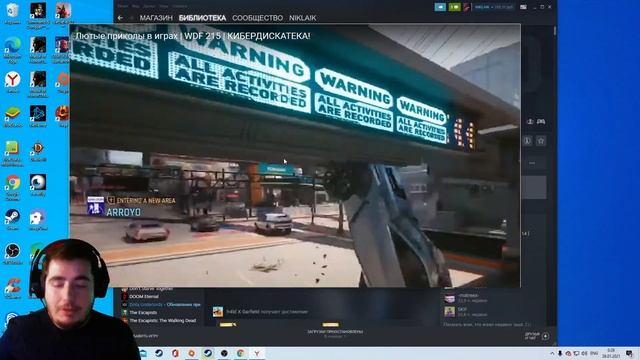Image resolution: width=640 pixels, height=360 pixels.
Task: Expand the system tray hidden icons arrow
Action: pyautogui.click(x=552, y=353)
